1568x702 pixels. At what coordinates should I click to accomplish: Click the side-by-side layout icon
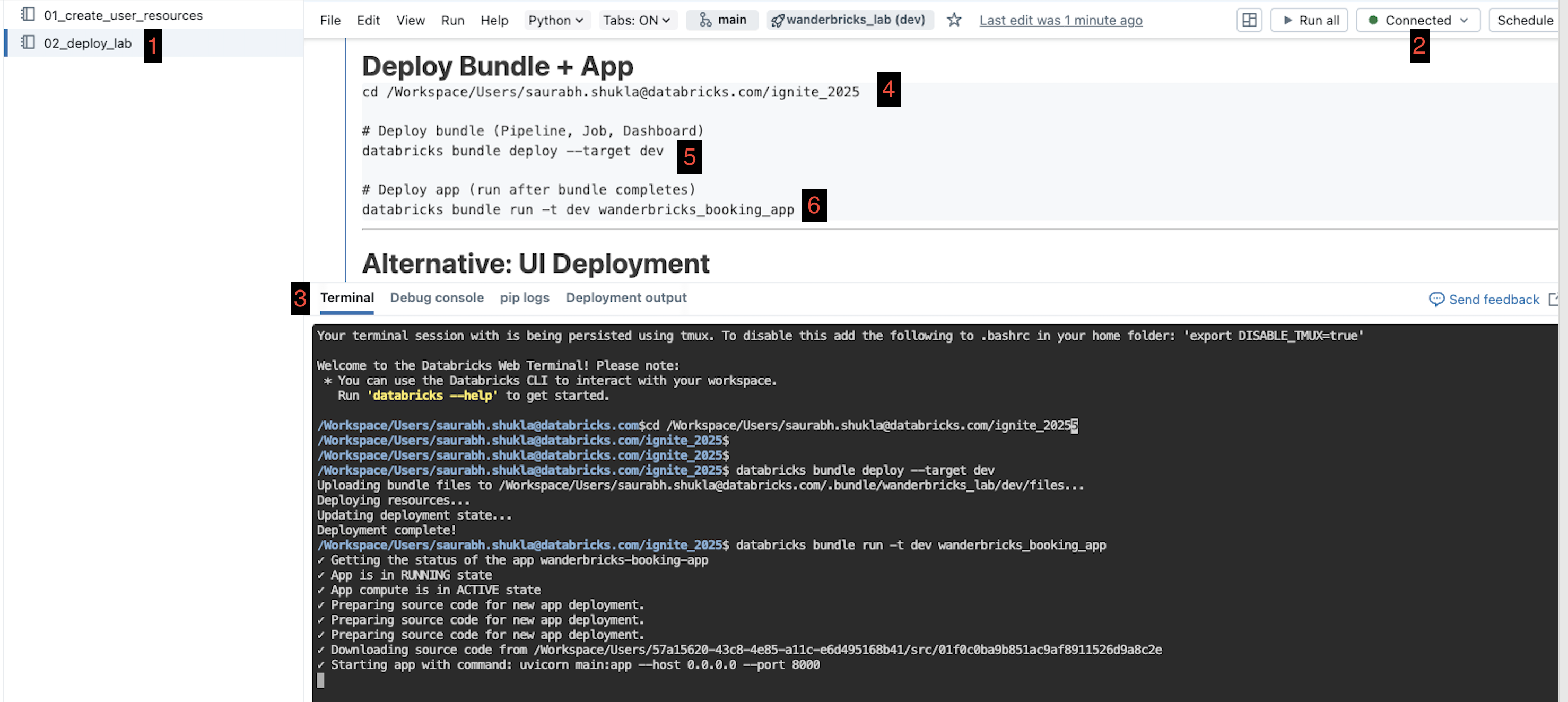coord(1249,20)
